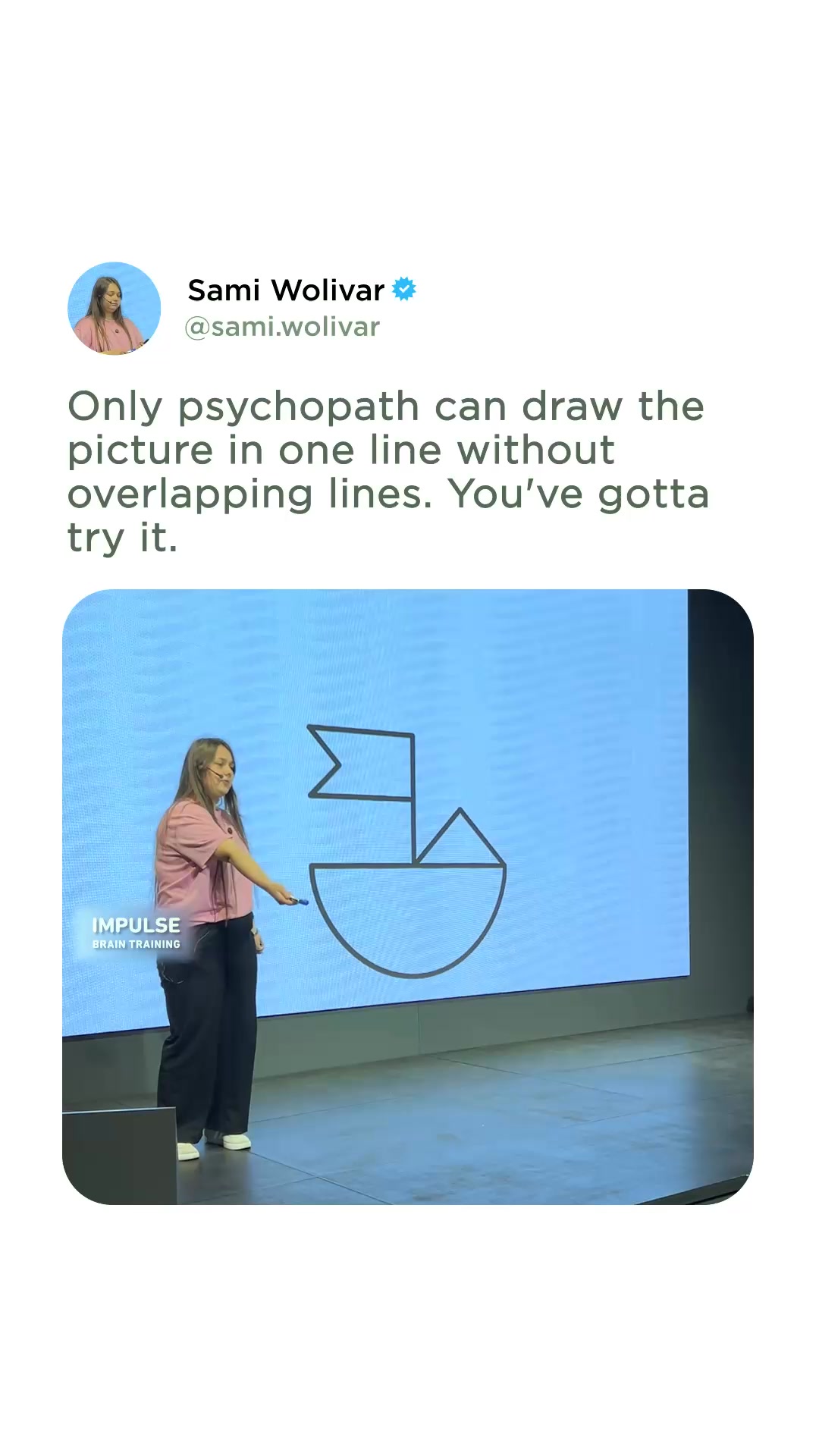Click the dark monitor box on stage
Screen dimensions: 819x1456
click(x=120, y=1156)
